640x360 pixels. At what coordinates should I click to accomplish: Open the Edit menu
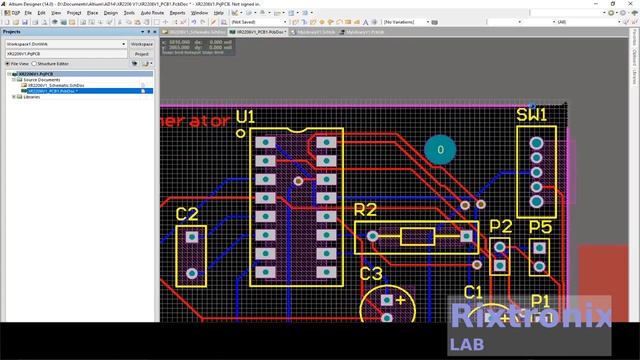point(41,13)
